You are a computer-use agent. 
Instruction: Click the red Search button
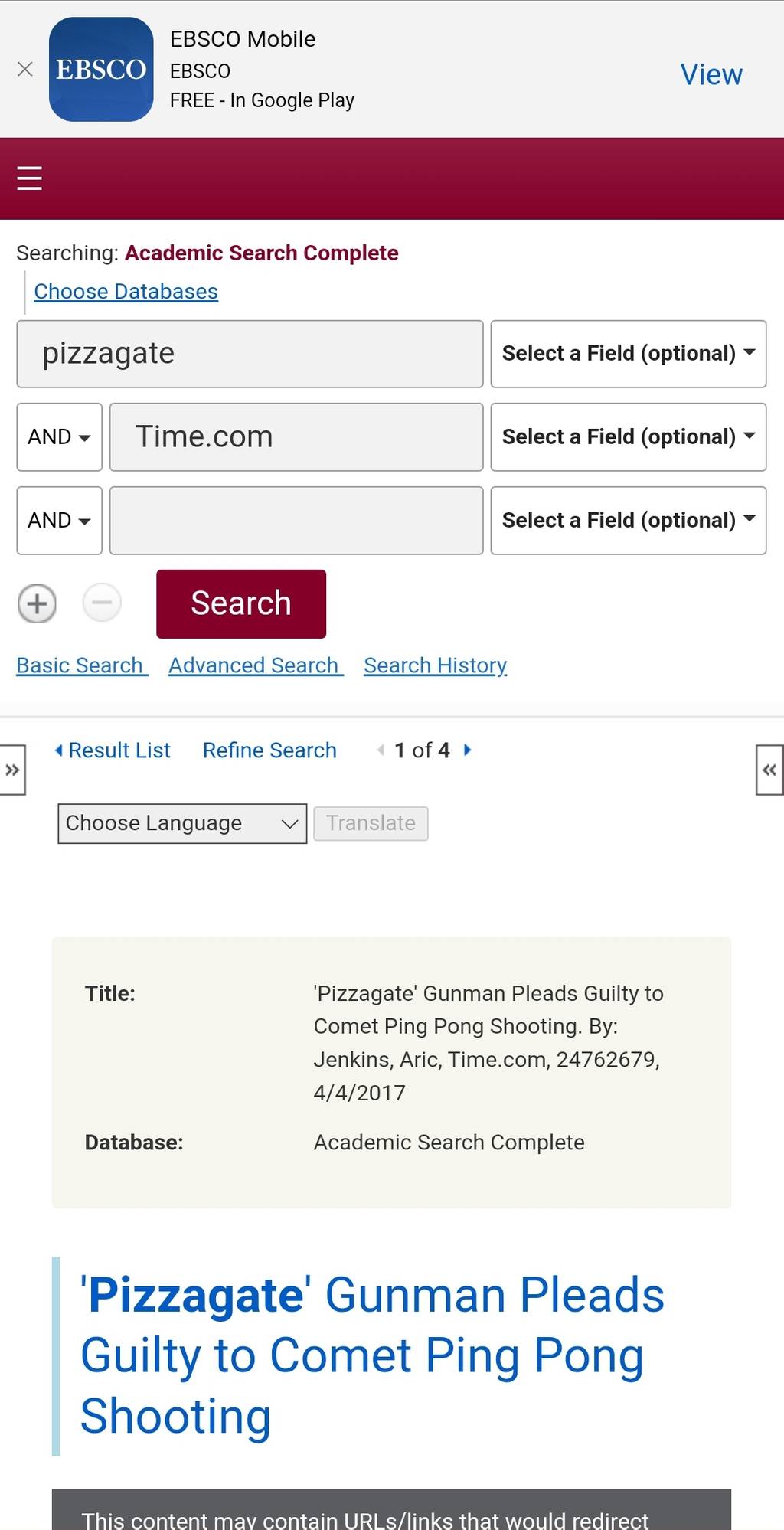pyautogui.click(x=241, y=603)
